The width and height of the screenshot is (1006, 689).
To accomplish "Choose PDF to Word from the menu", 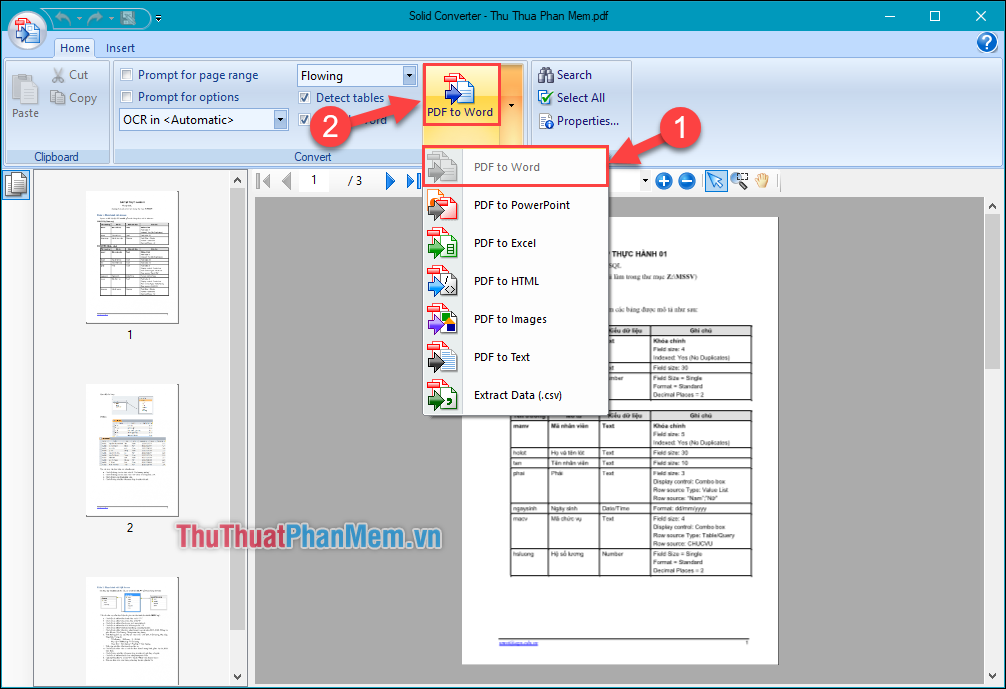I will click(x=507, y=167).
